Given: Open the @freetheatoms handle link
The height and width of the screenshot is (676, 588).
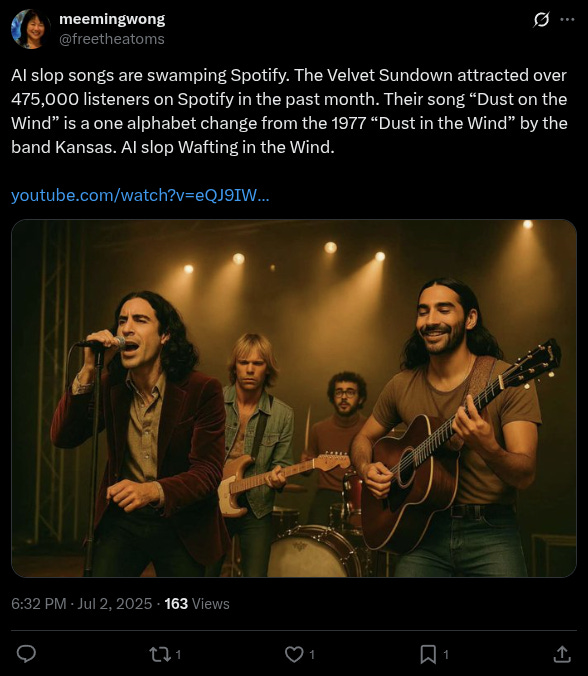Looking at the screenshot, I should (x=112, y=39).
